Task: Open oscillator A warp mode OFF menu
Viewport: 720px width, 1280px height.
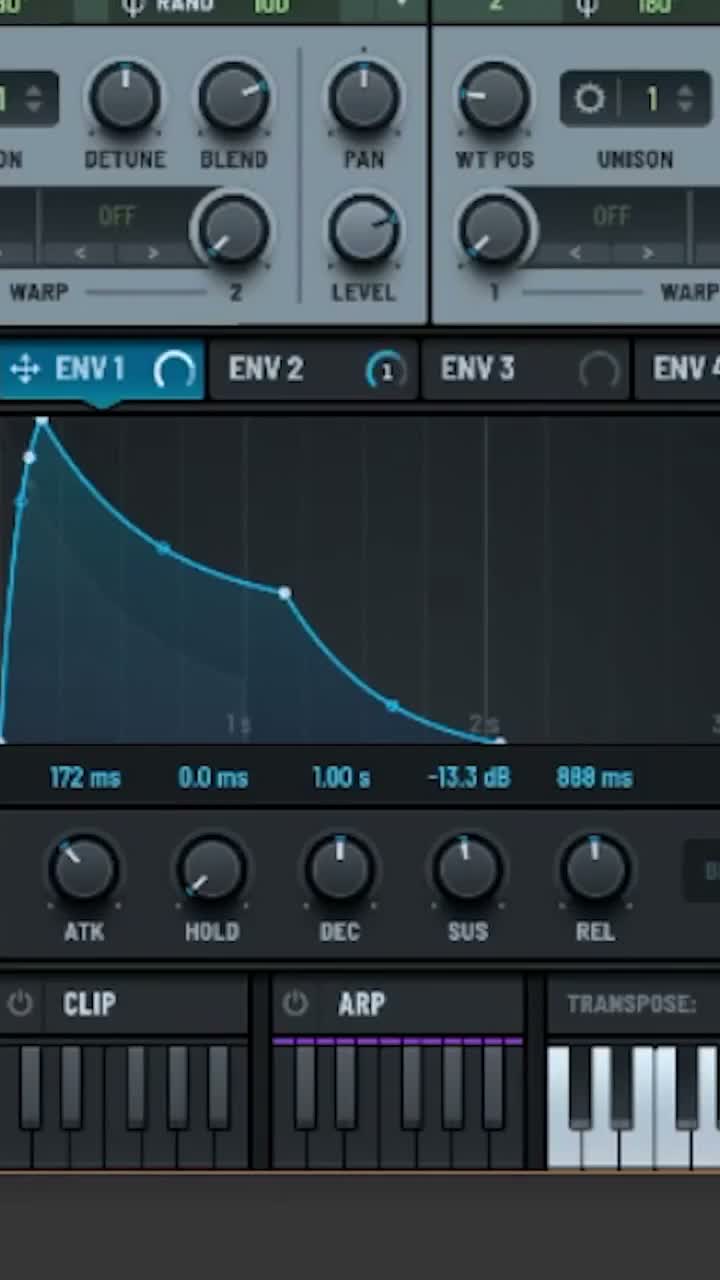Action: [116, 216]
